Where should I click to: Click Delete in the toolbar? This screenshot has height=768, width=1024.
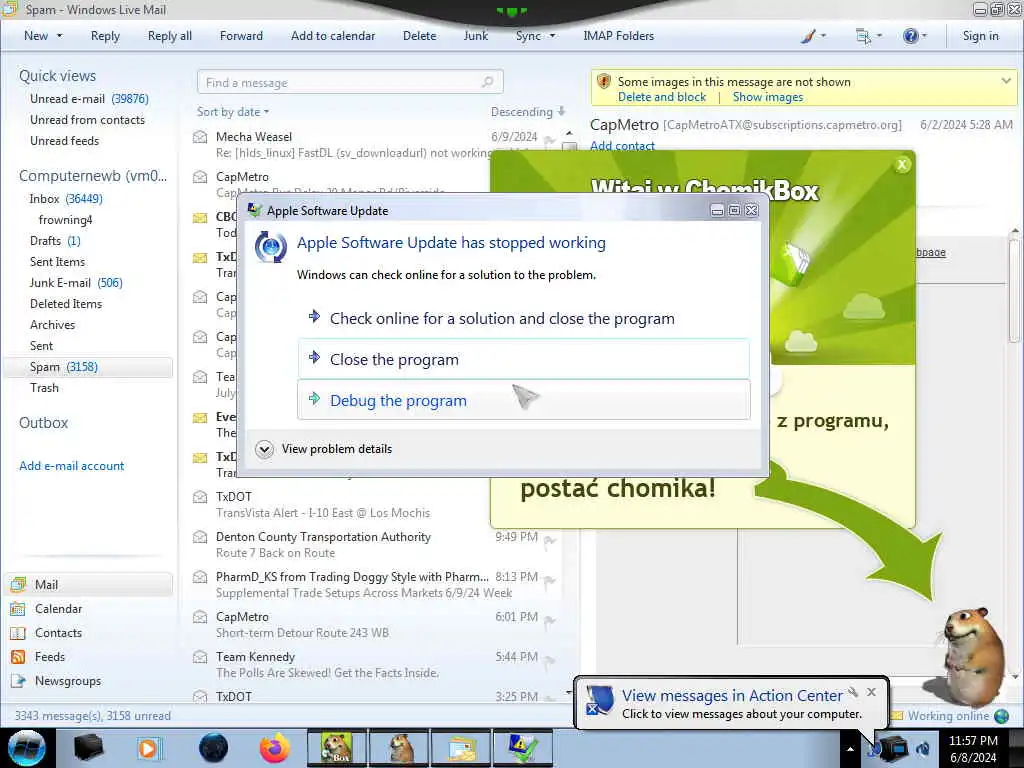[x=419, y=36]
